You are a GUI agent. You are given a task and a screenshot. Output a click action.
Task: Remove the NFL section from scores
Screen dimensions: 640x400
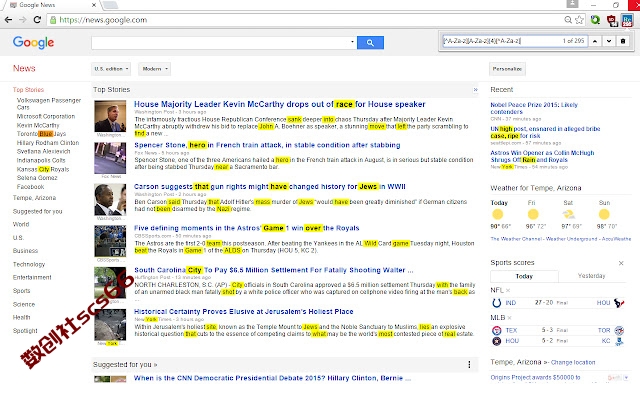point(508,290)
